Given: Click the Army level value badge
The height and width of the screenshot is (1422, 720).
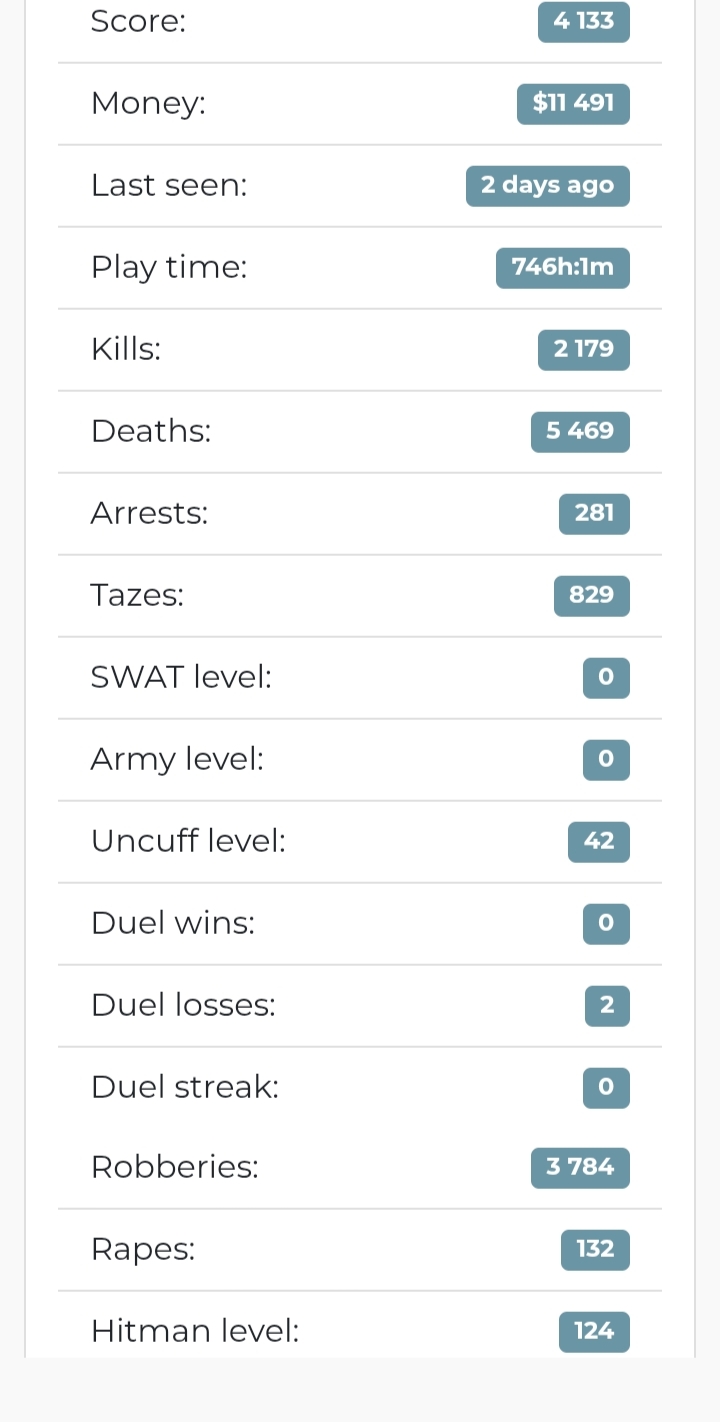Looking at the screenshot, I should [606, 759].
